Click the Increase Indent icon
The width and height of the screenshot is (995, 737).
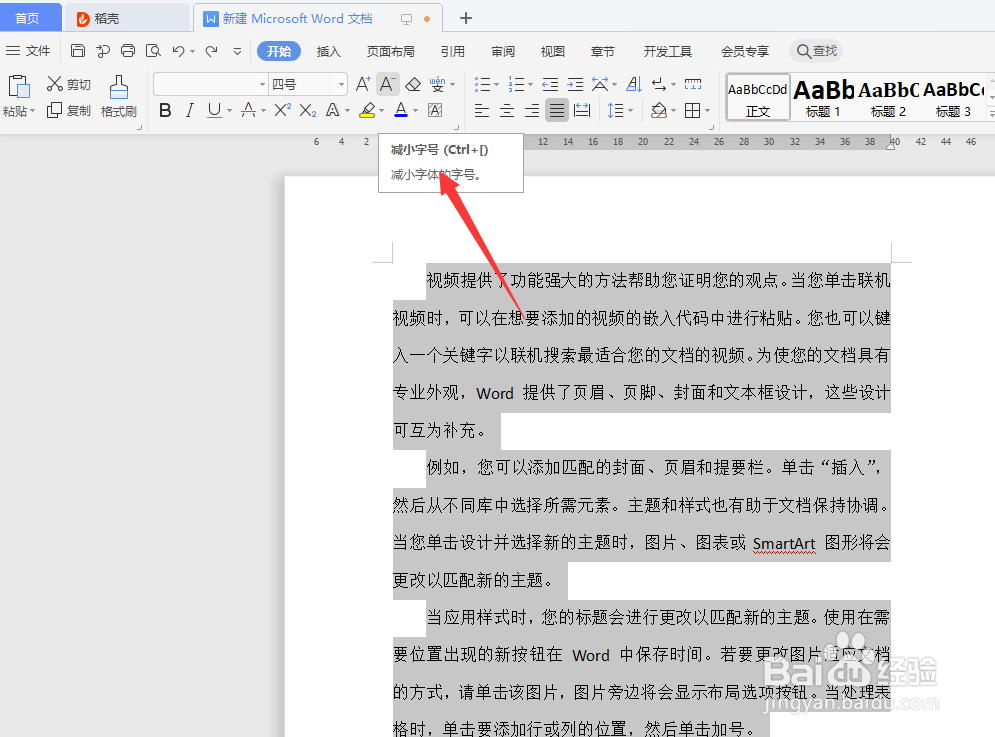[x=576, y=84]
